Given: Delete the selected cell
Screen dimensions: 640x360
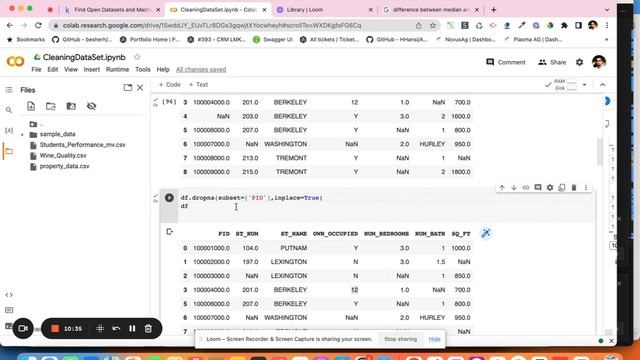Looking at the screenshot, I should pyautogui.click(x=574, y=187).
